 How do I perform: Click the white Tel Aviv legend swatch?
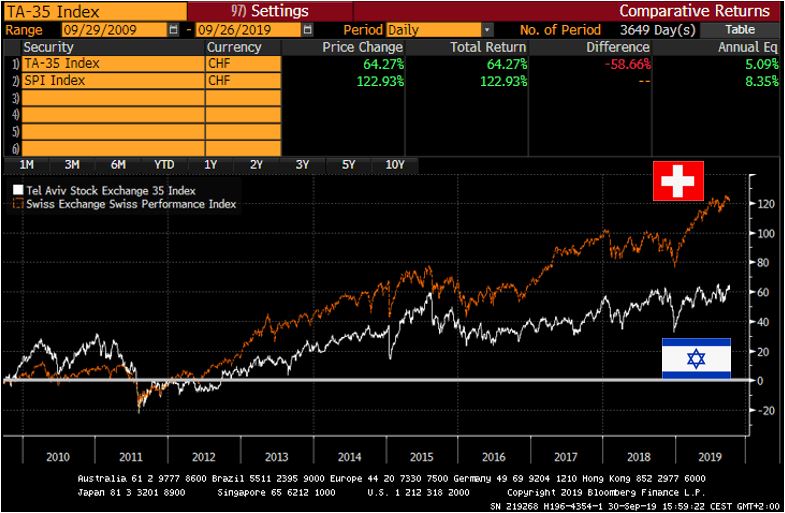tap(18, 190)
